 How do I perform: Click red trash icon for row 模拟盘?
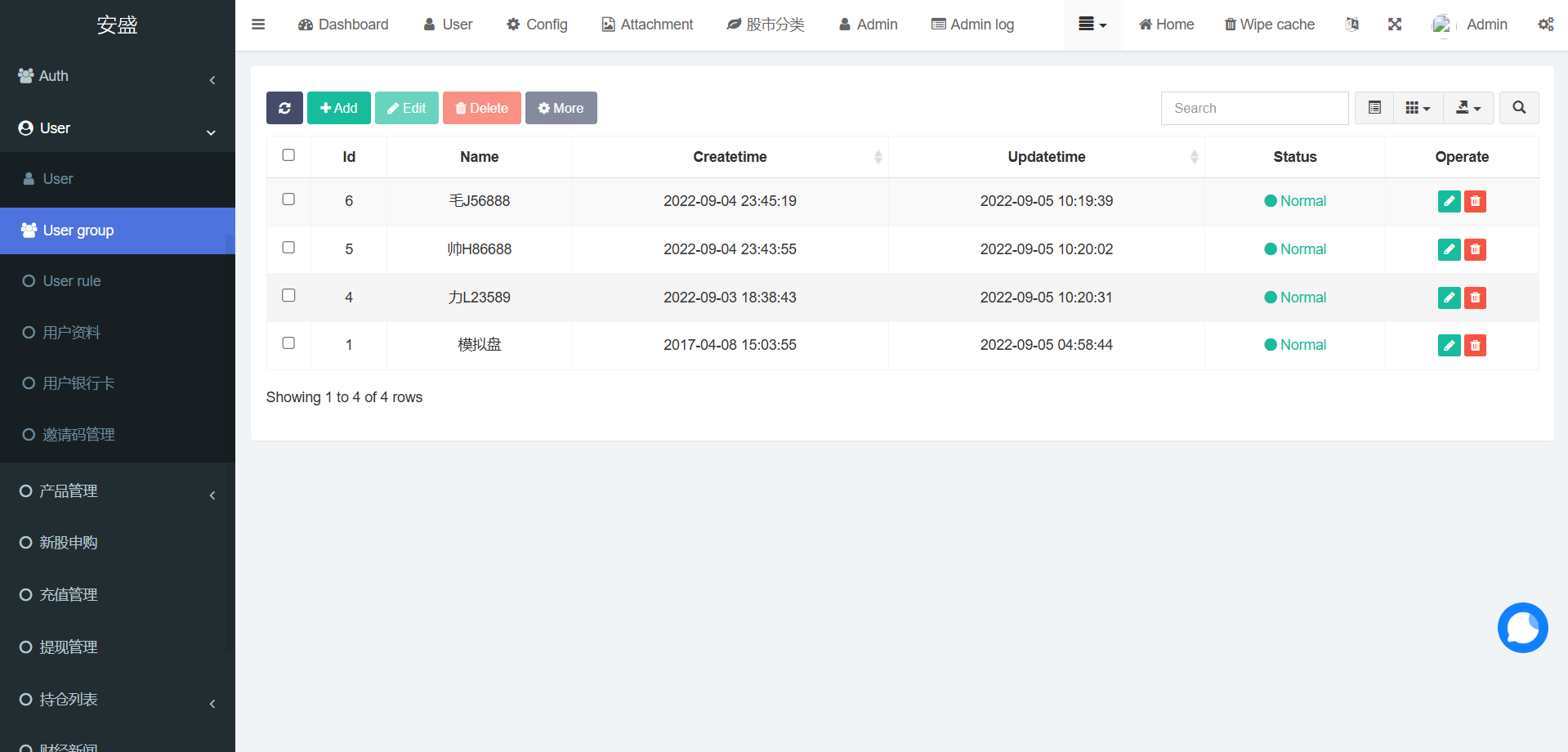1475,345
